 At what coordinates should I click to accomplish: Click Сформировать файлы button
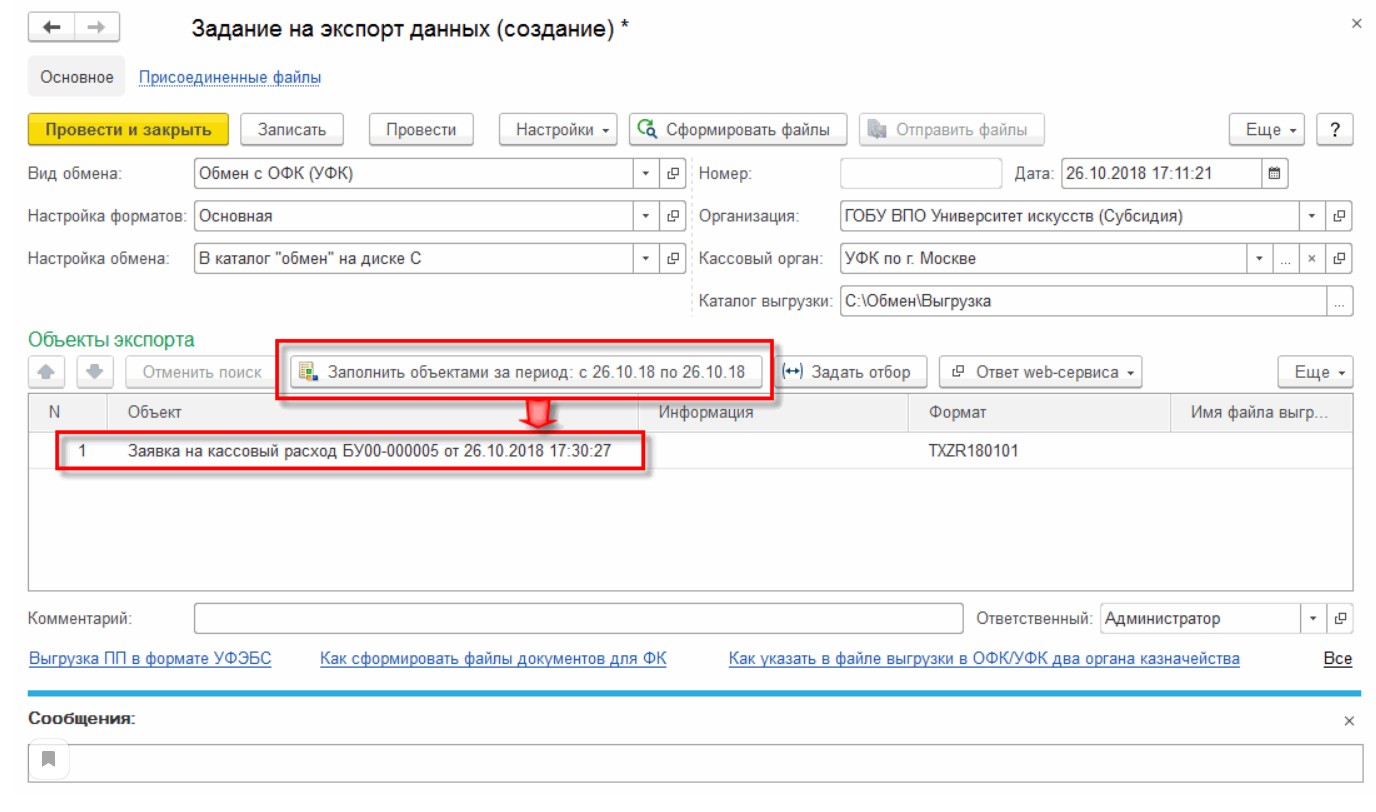[738, 130]
